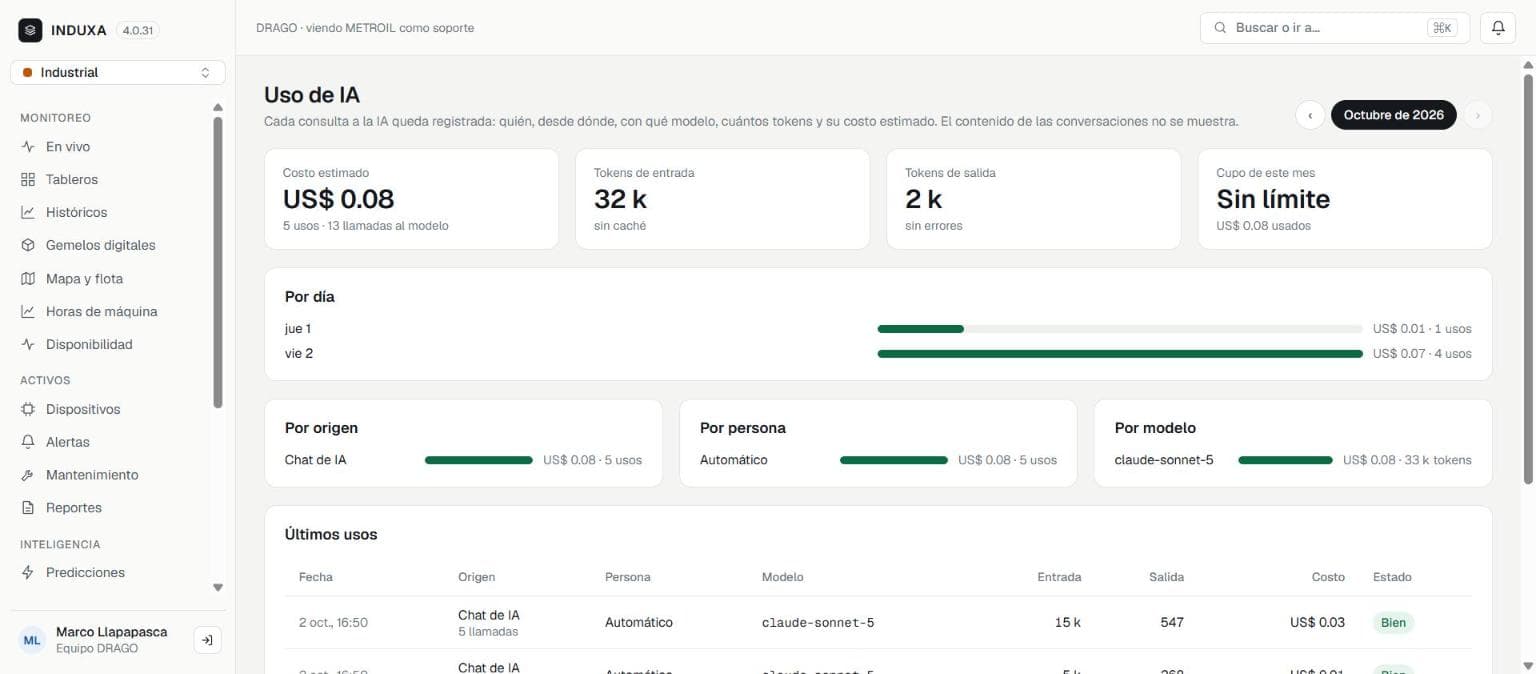Go to Mapa y flota
Screen dimensions: 1536x674
[x=110, y=279]
